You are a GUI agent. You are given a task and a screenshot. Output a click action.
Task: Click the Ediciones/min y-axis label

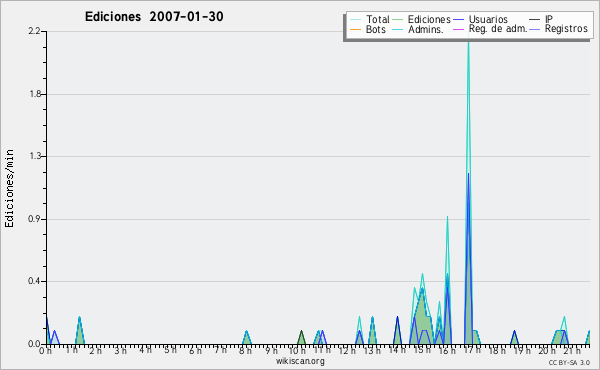click(x=9, y=189)
